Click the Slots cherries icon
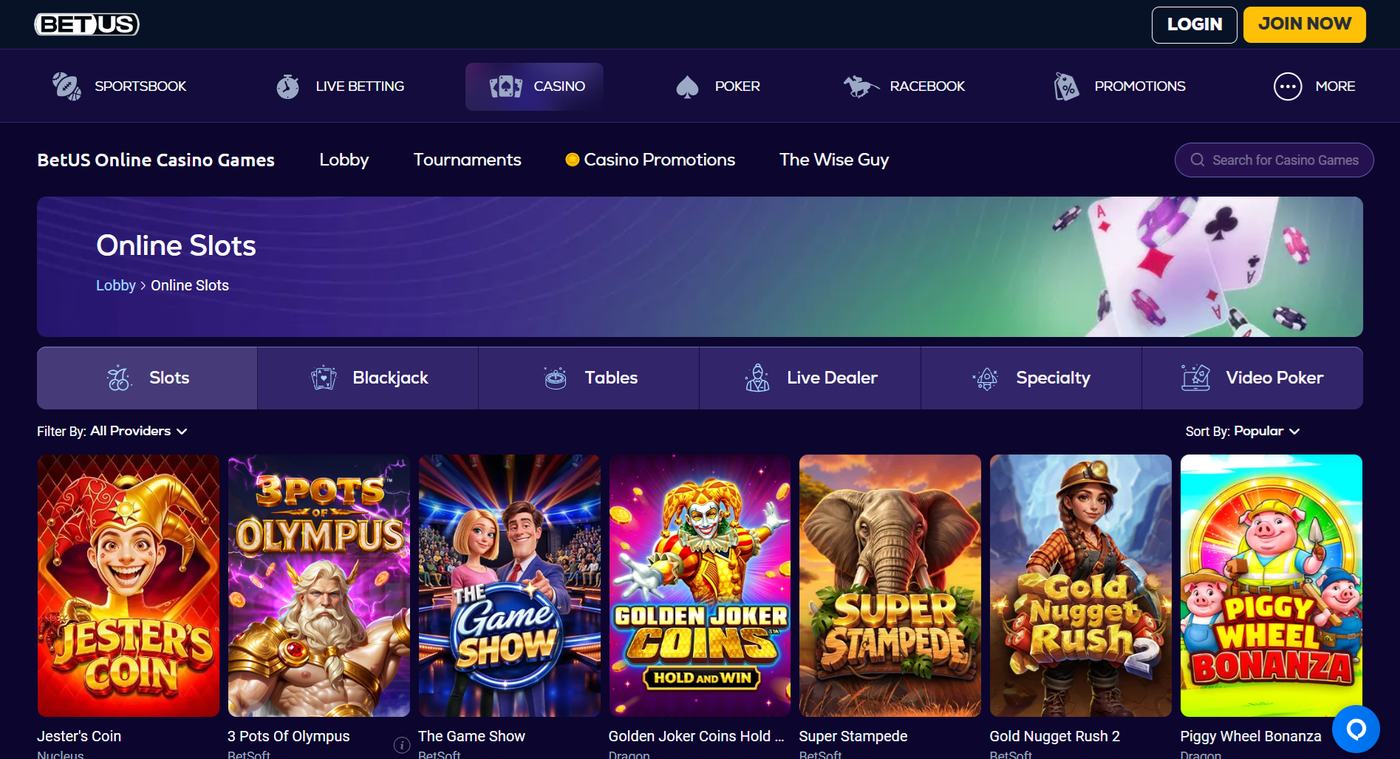The image size is (1400, 759). 119,378
